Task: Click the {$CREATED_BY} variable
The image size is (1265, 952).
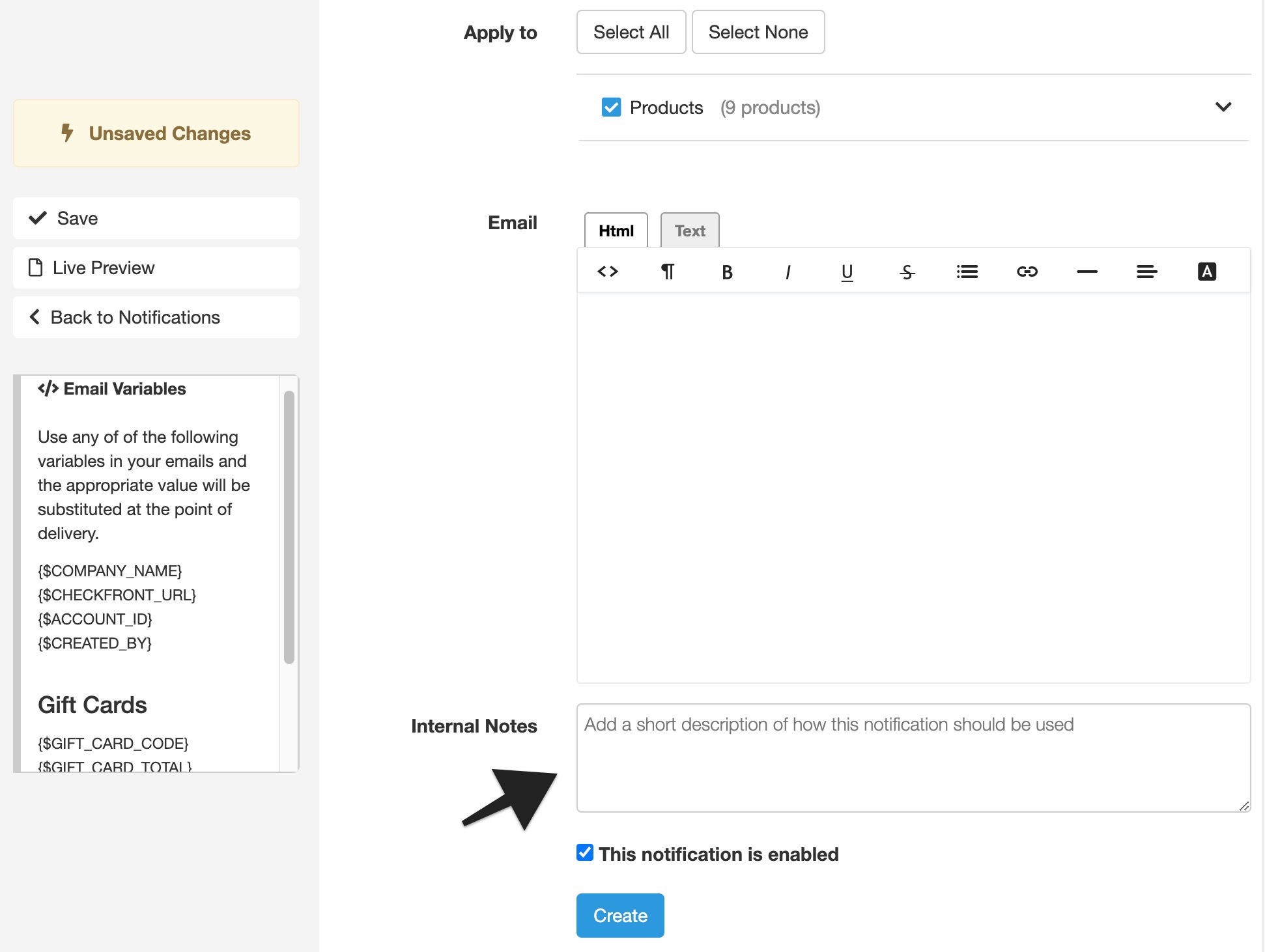Action: pos(95,643)
